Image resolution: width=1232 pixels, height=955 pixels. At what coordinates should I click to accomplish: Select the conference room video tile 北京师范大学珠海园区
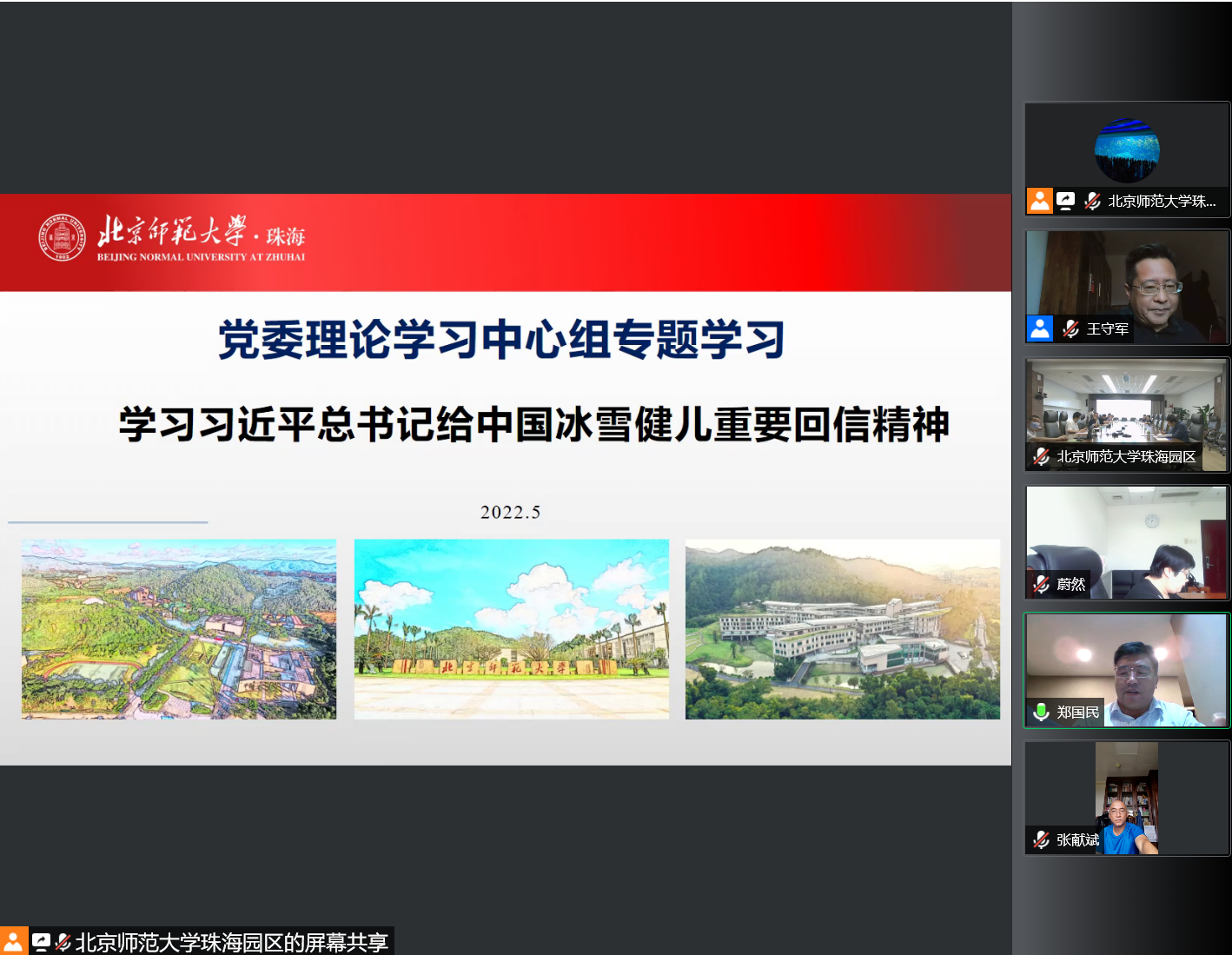point(1127,414)
